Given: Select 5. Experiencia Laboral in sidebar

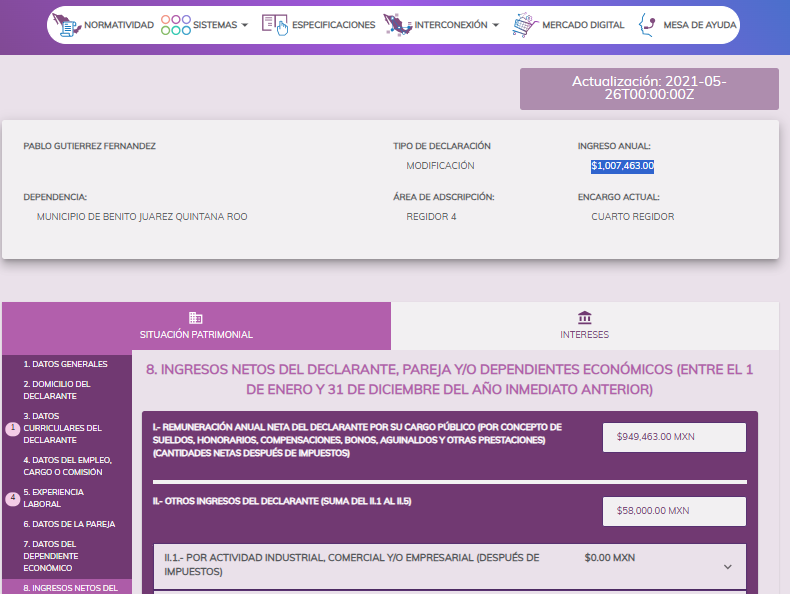Looking at the screenshot, I should (53, 498).
